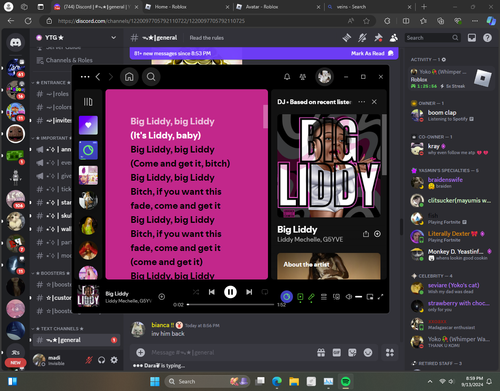
Task: Go back in Spotify navigation
Action: point(98,77)
